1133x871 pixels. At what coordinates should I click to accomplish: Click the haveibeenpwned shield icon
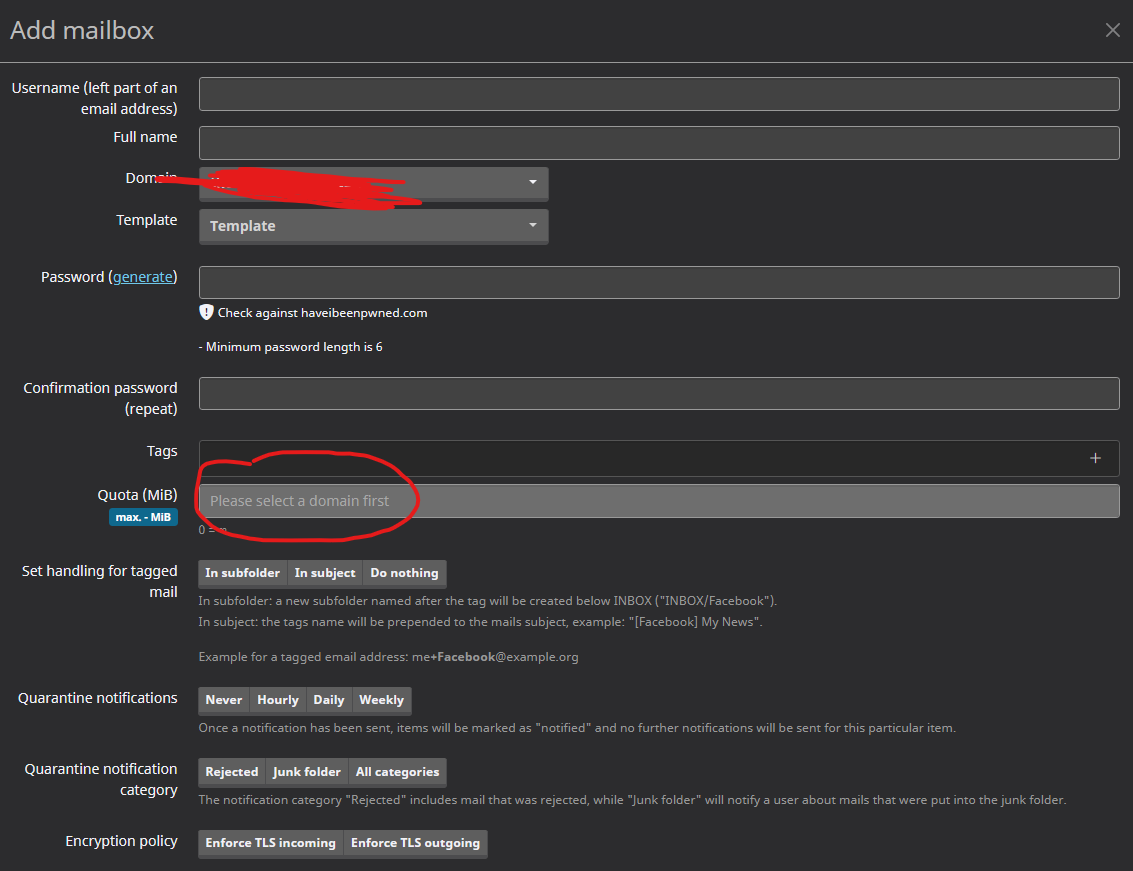click(206, 312)
